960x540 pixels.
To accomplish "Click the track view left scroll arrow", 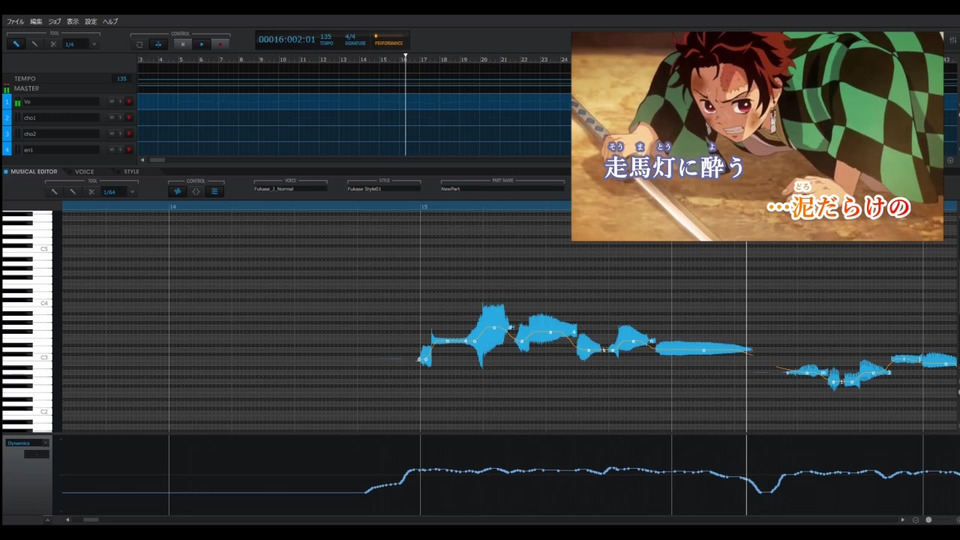I will pyautogui.click(x=143, y=160).
